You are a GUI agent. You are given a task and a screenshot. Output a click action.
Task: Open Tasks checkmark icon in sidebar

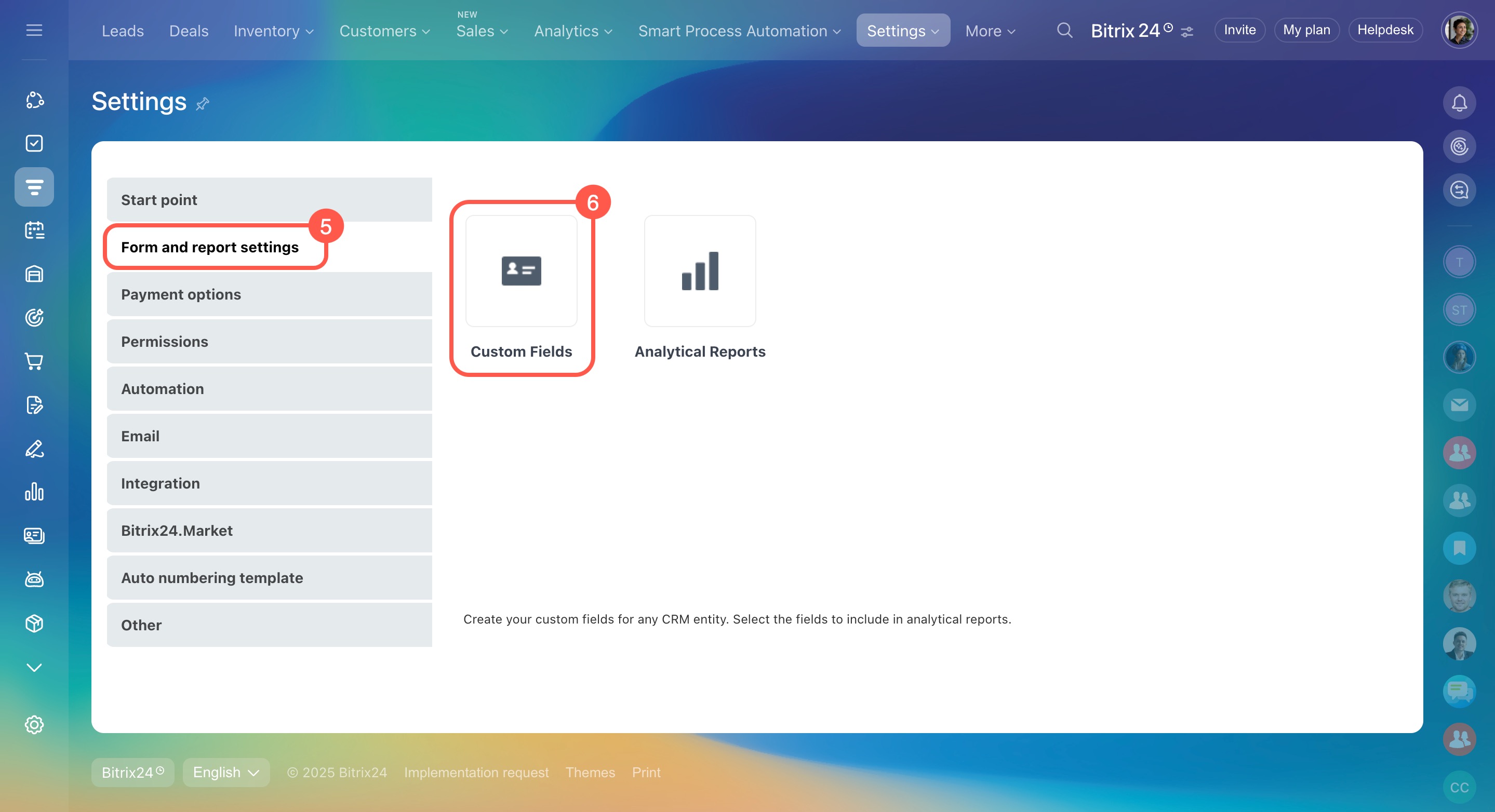pyautogui.click(x=34, y=143)
